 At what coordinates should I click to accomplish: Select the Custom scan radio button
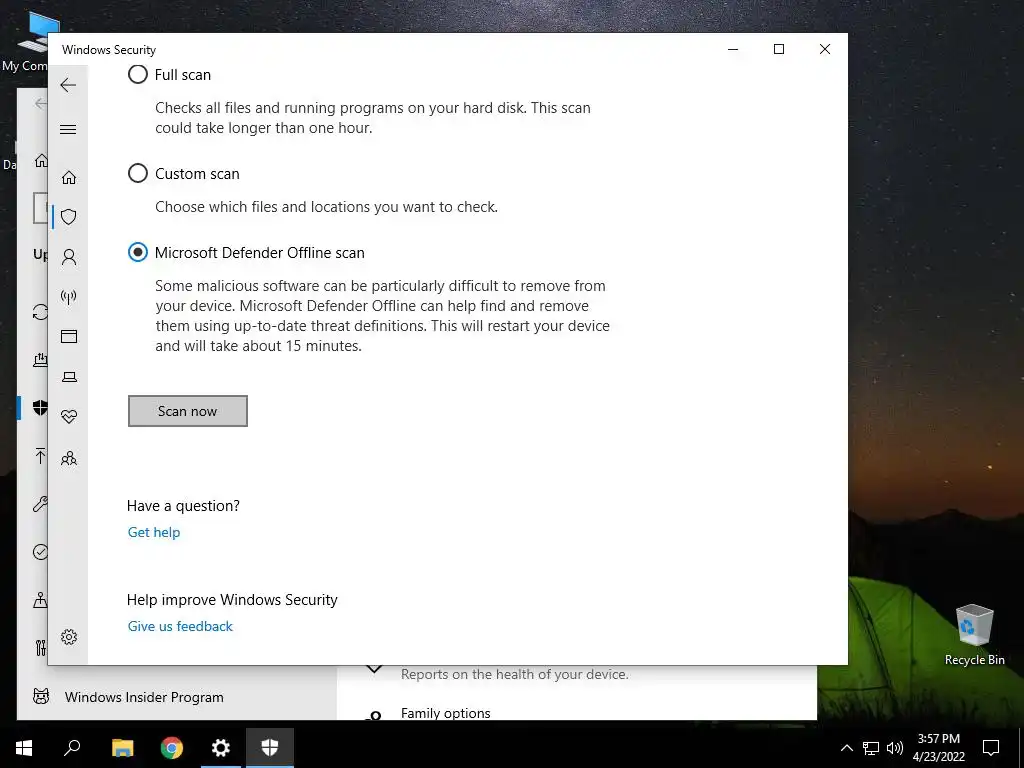coord(138,174)
